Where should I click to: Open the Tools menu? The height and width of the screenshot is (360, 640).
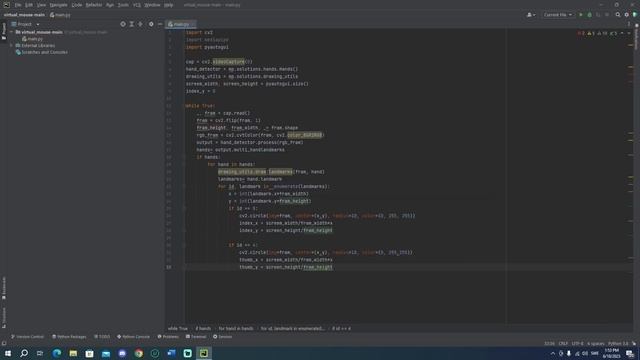(x=123, y=5)
